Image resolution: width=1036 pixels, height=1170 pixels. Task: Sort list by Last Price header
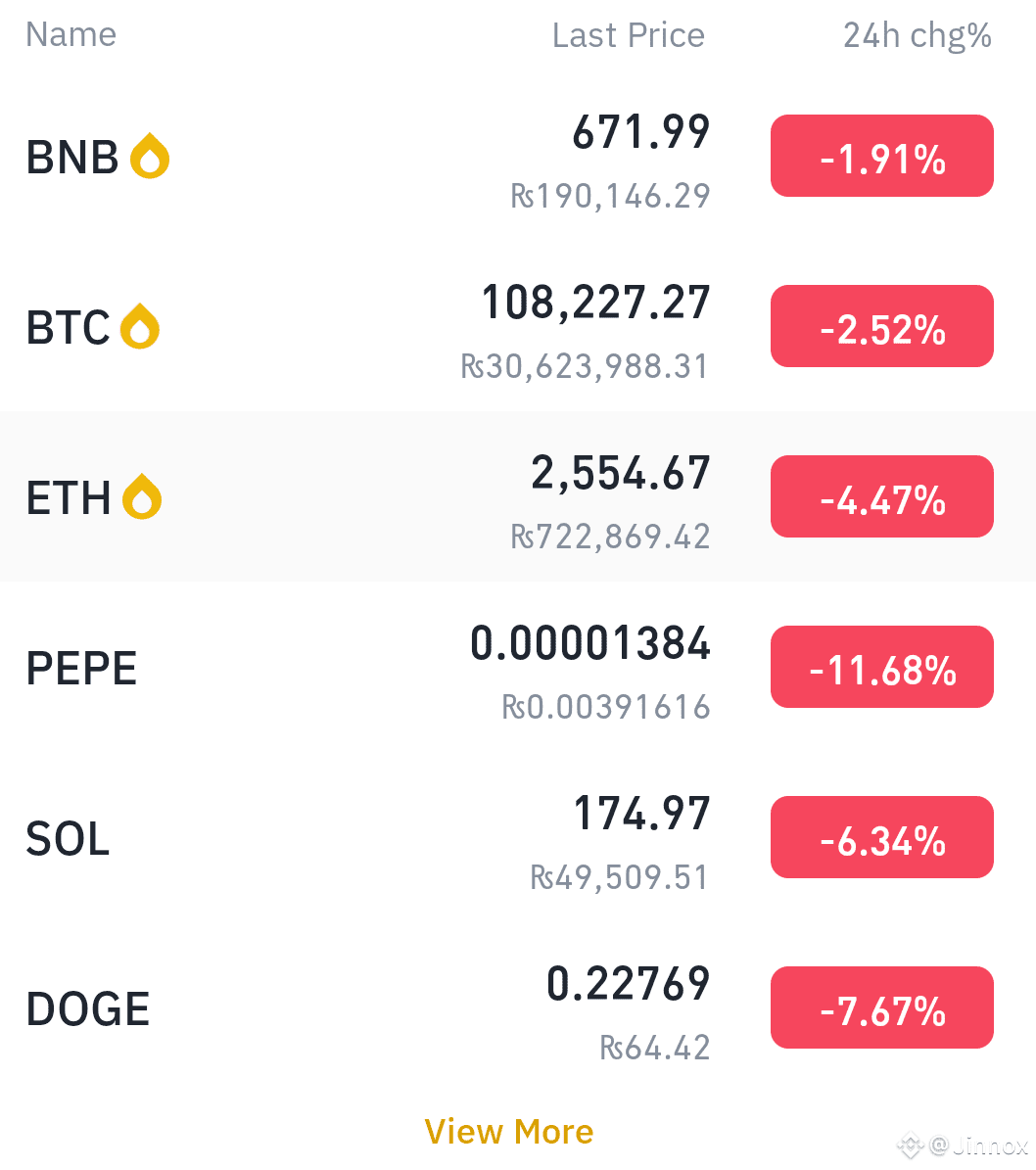point(628,35)
